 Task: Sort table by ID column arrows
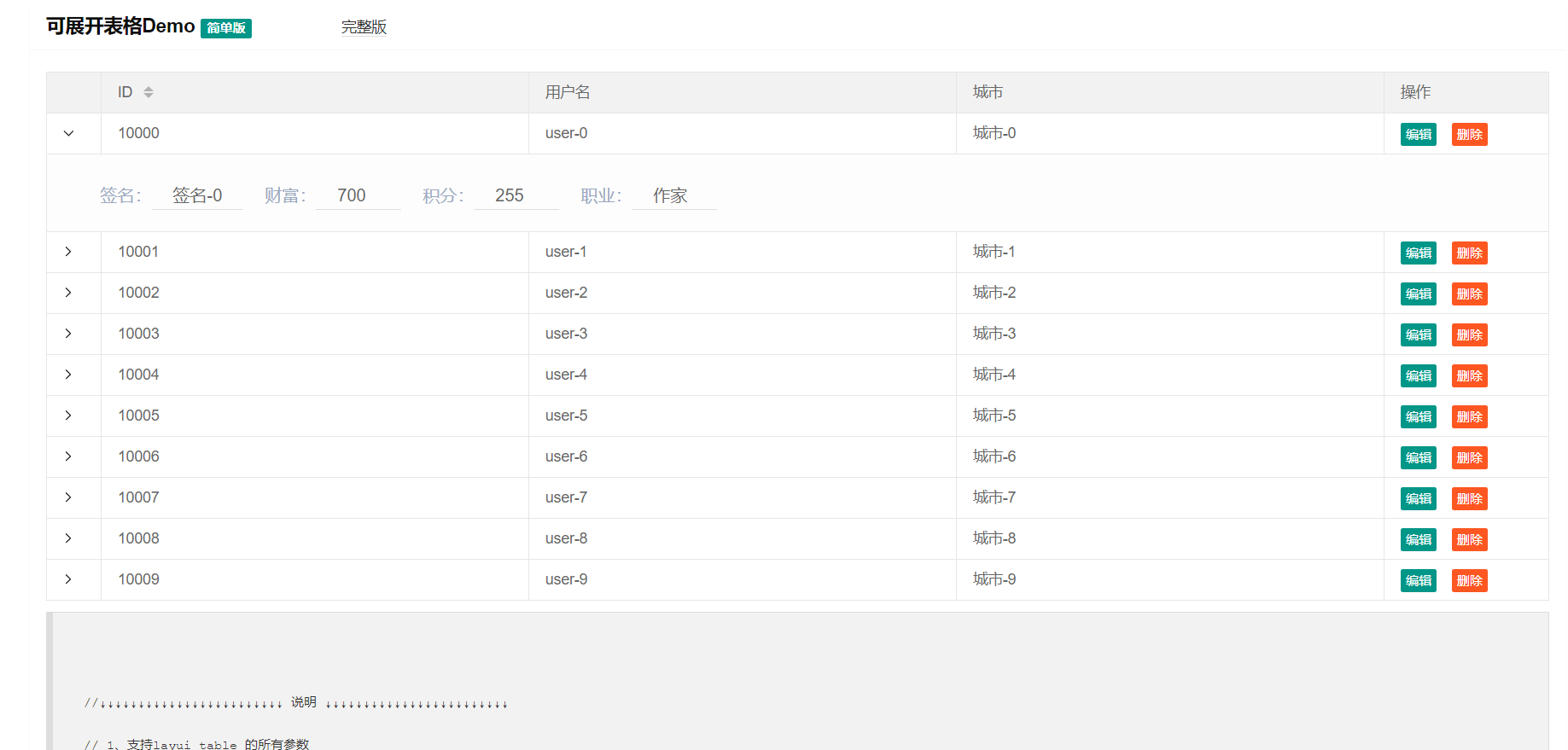tap(149, 92)
